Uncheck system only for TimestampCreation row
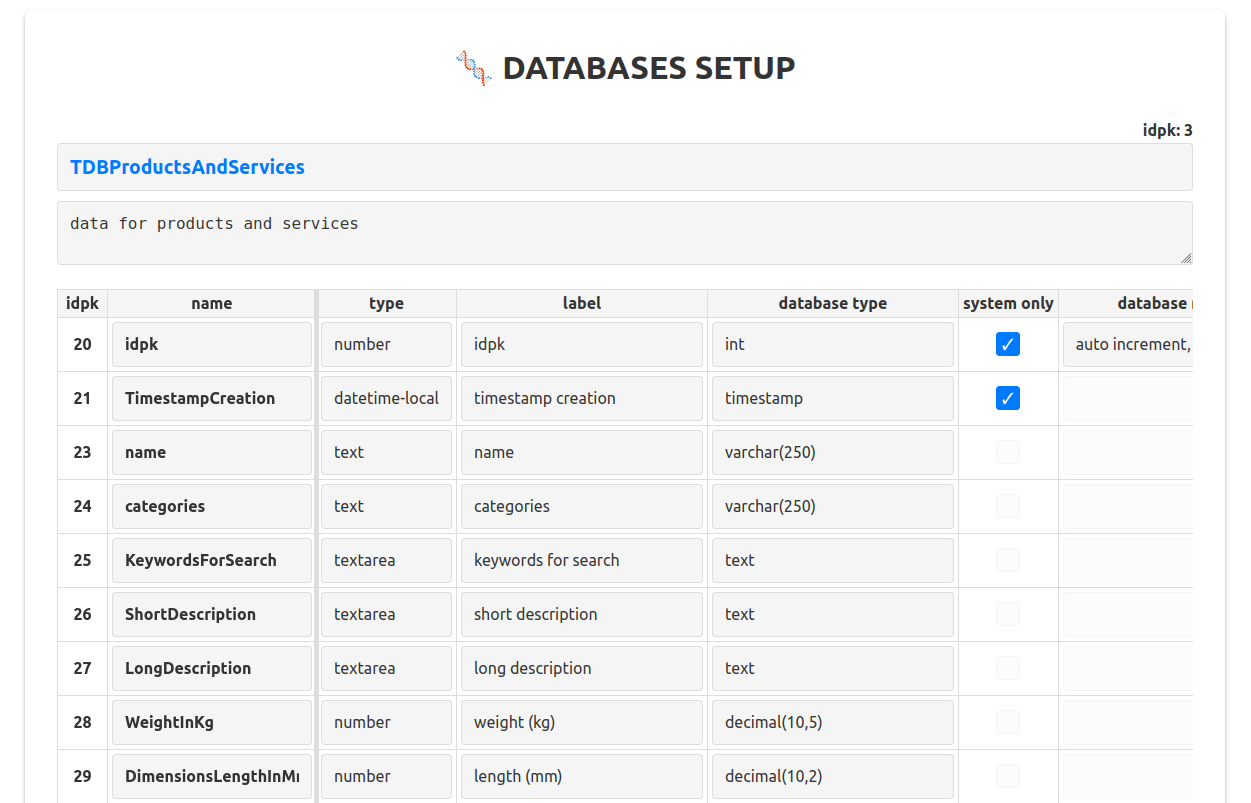The height and width of the screenshot is (803, 1251). coord(1007,398)
